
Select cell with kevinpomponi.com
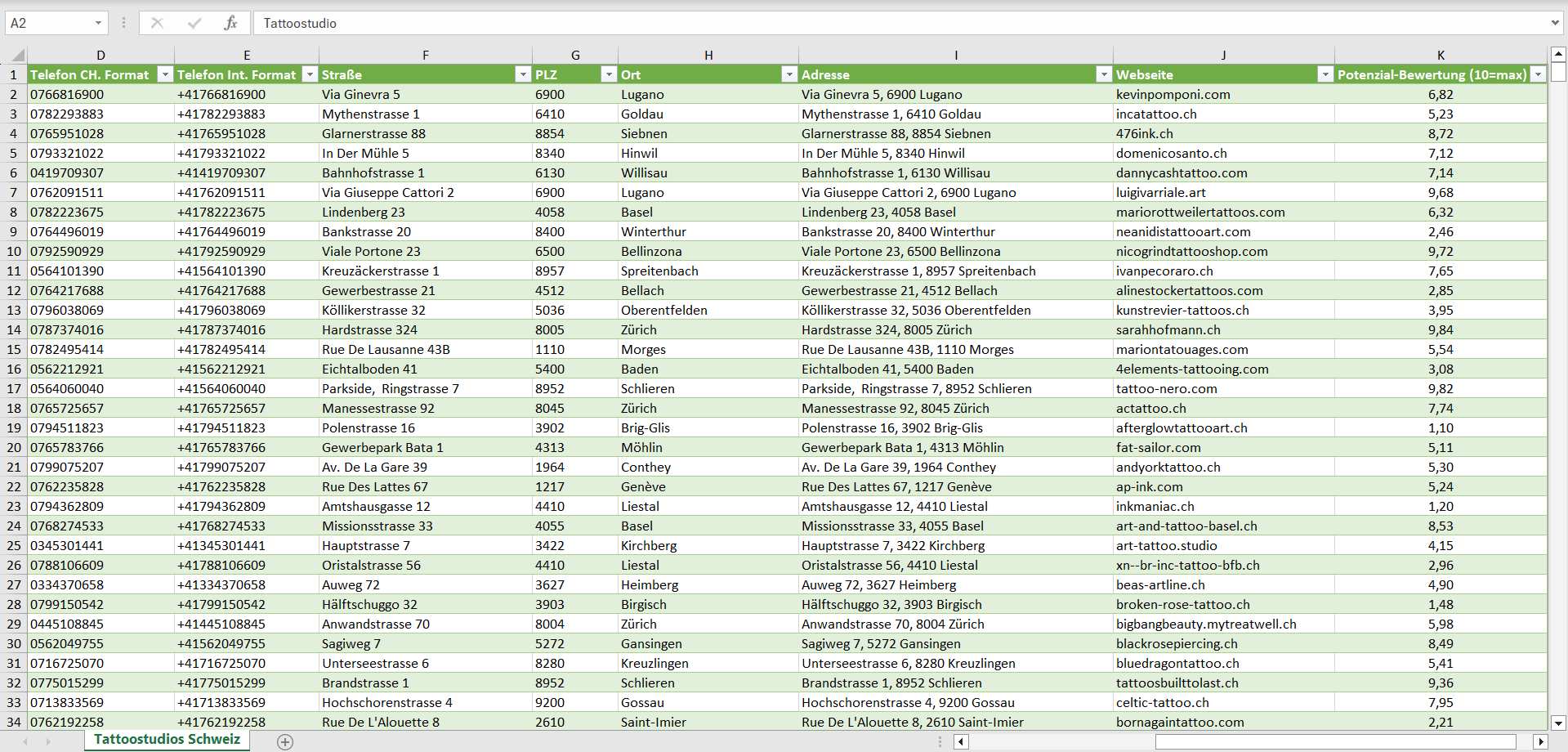click(x=1224, y=94)
